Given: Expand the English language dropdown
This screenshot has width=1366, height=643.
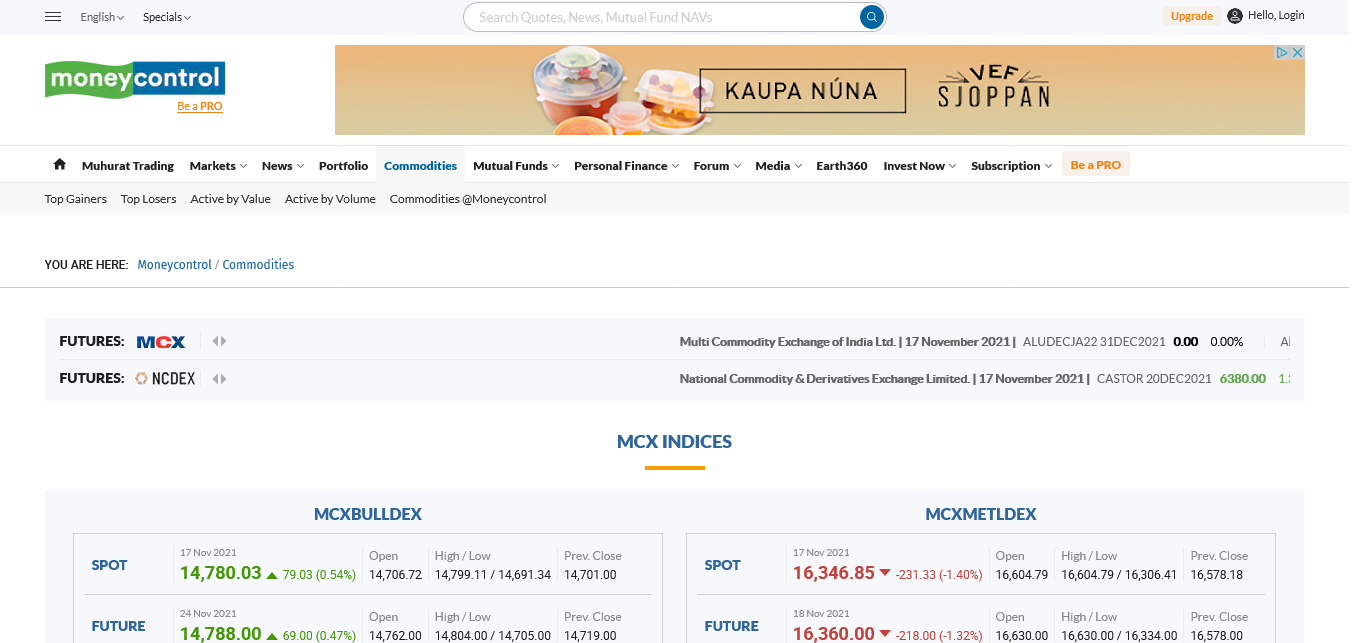Looking at the screenshot, I should coord(102,17).
